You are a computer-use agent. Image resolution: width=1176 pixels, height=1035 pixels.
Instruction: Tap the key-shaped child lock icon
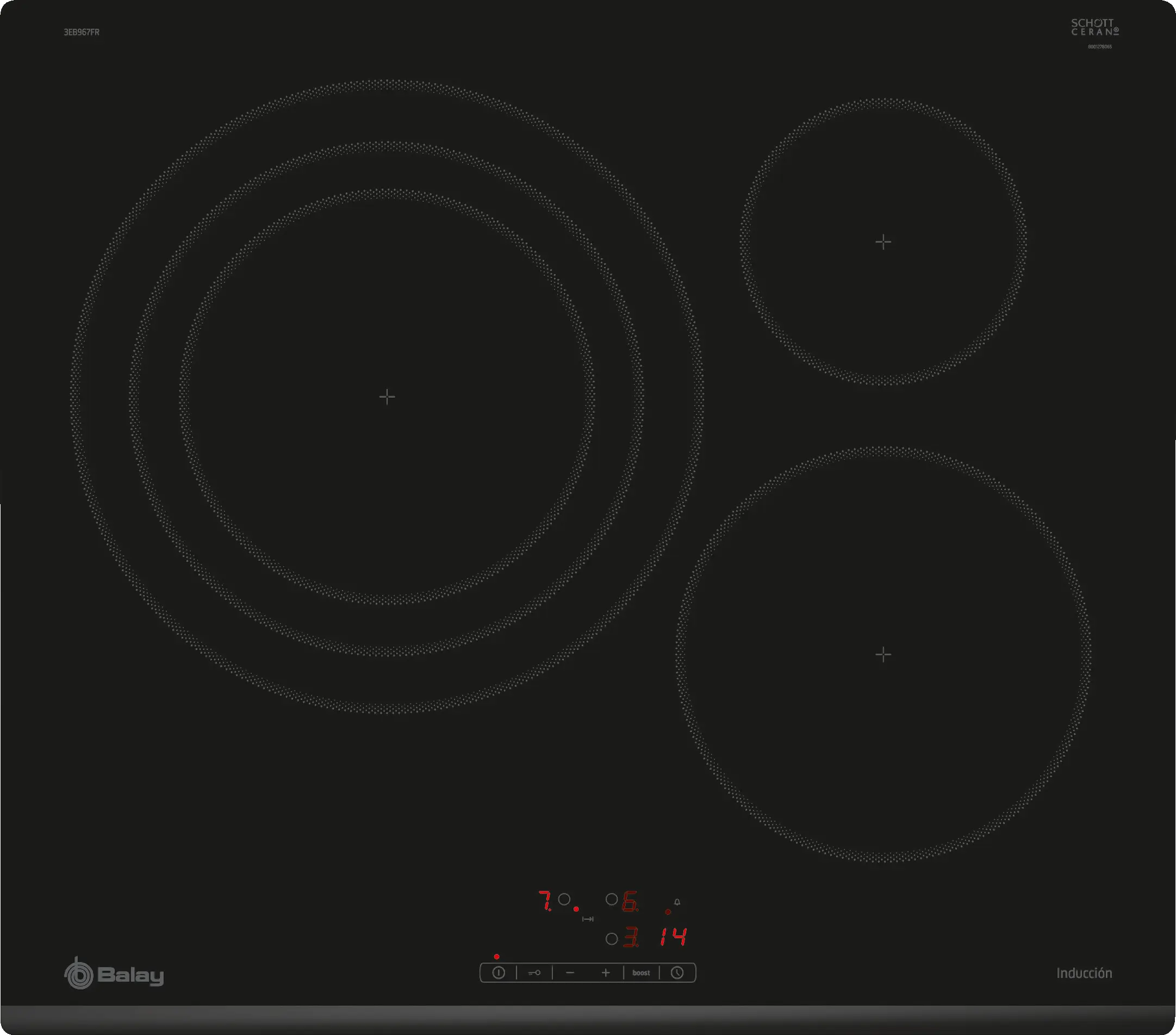tap(534, 973)
